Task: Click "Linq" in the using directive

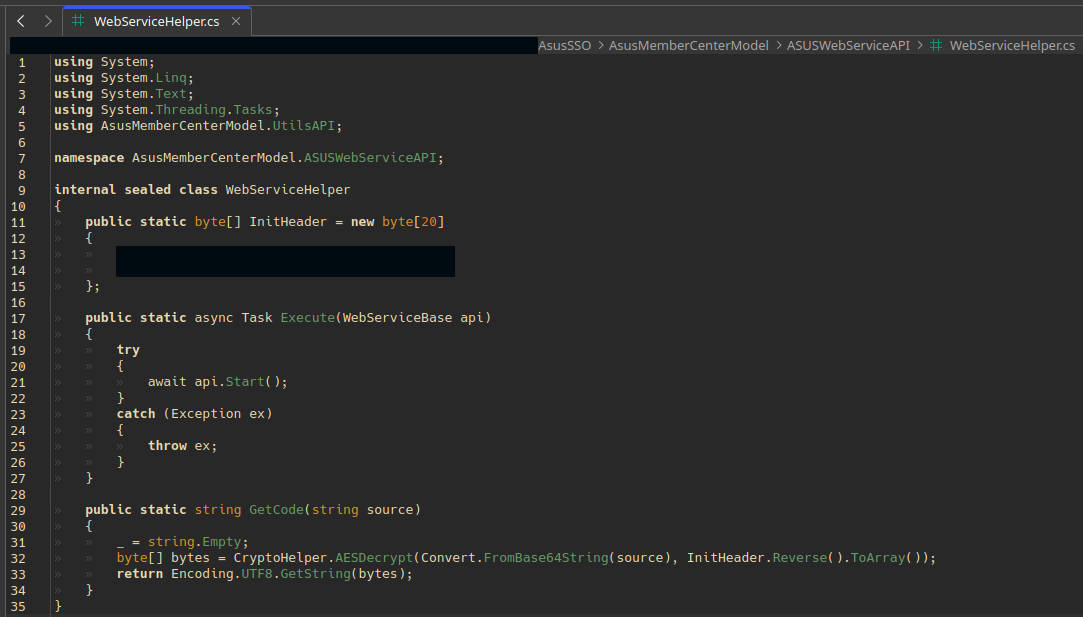Action: pyautogui.click(x=171, y=78)
